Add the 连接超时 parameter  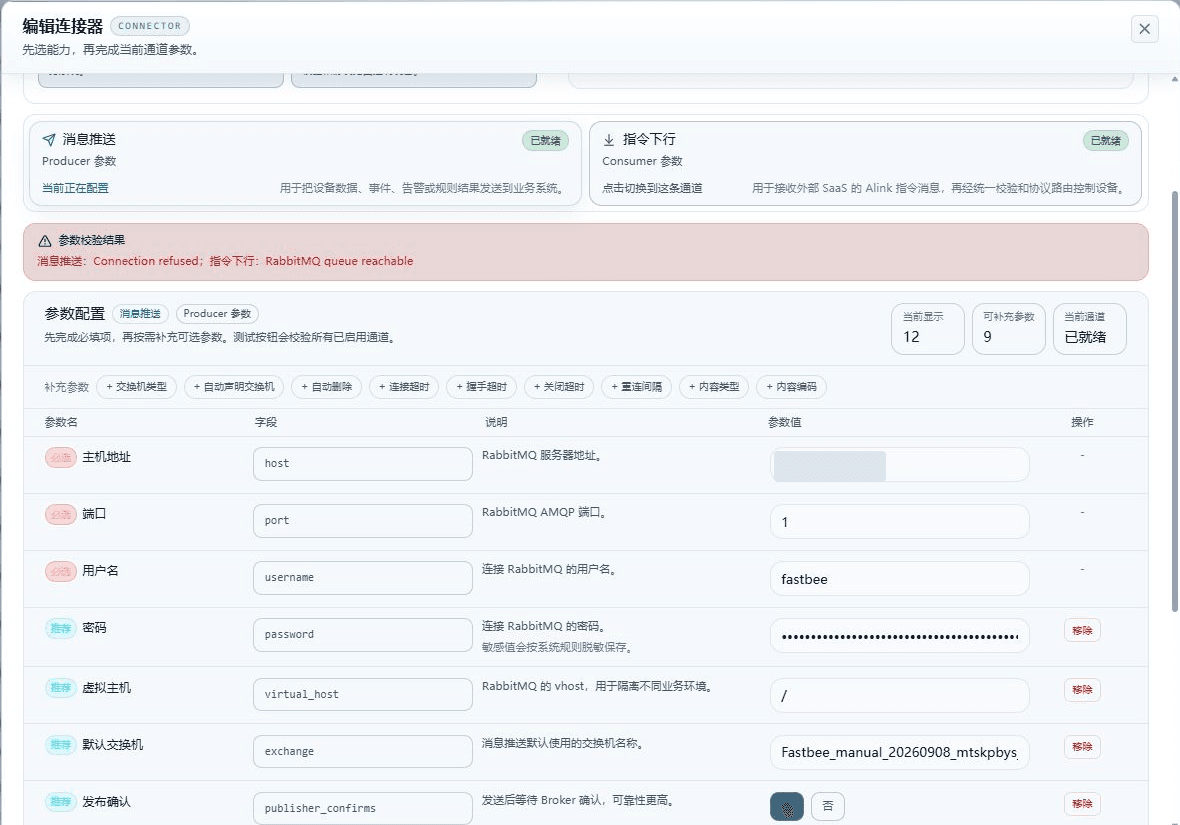point(404,387)
